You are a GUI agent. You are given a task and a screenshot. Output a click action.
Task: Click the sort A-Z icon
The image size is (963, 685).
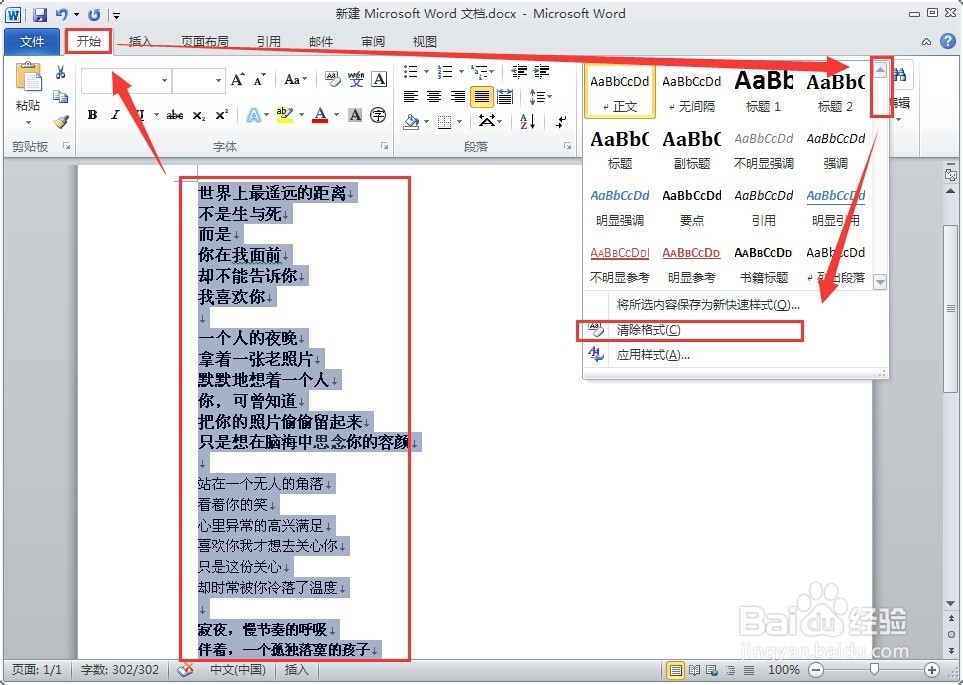tap(526, 122)
